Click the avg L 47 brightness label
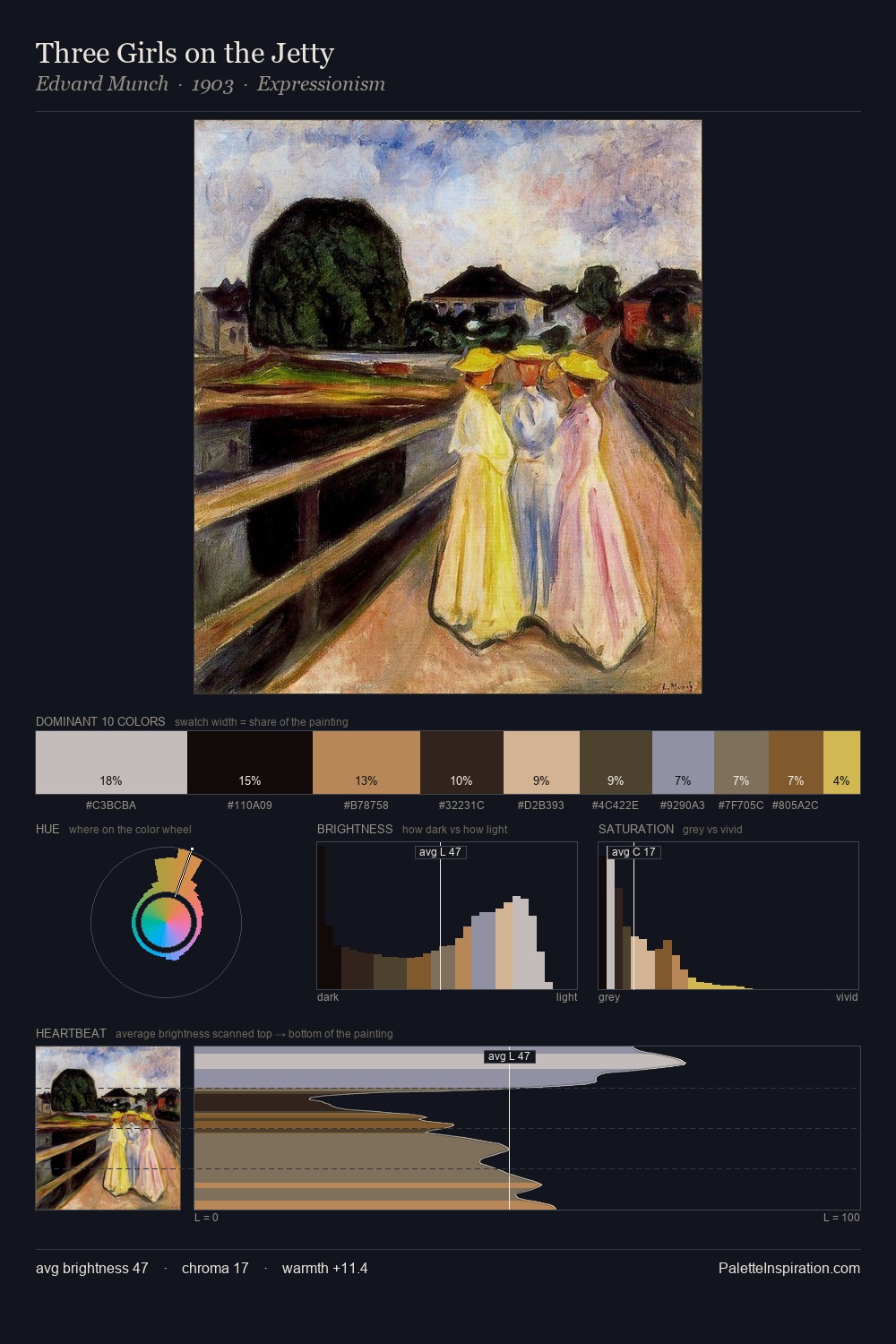This screenshot has width=896, height=1344. click(440, 852)
